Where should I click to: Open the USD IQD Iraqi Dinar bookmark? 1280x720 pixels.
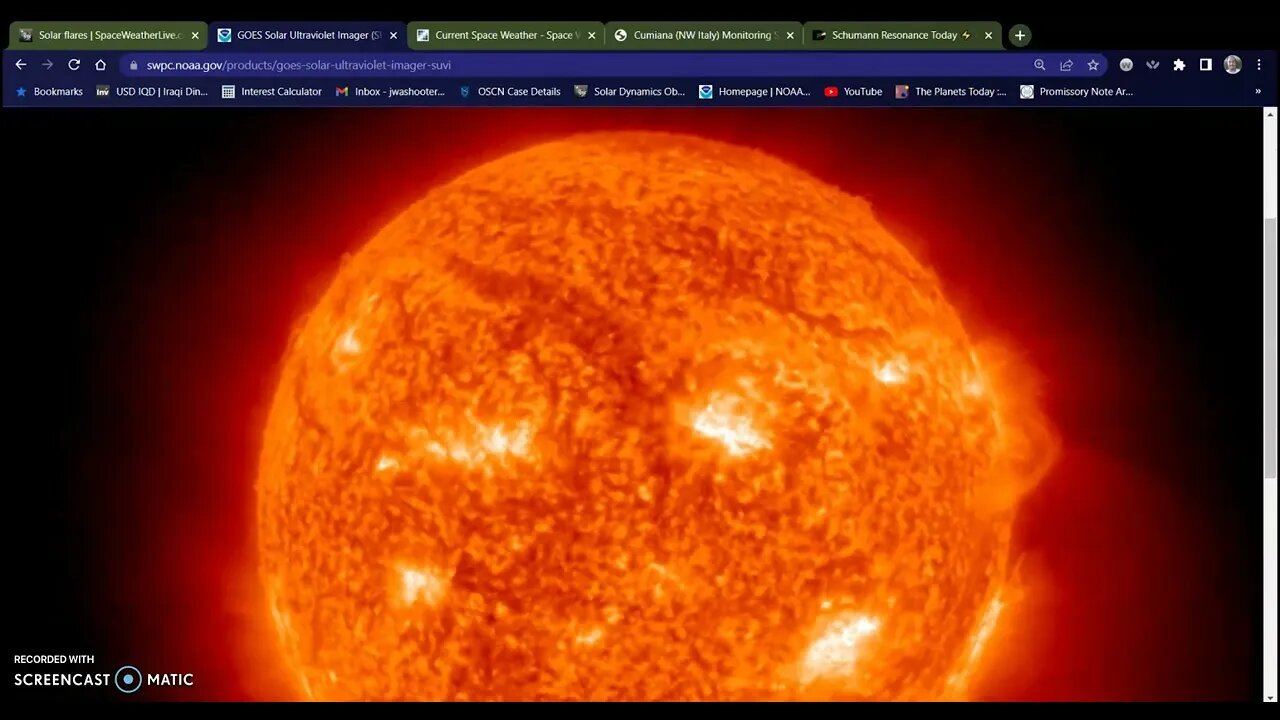coord(152,91)
